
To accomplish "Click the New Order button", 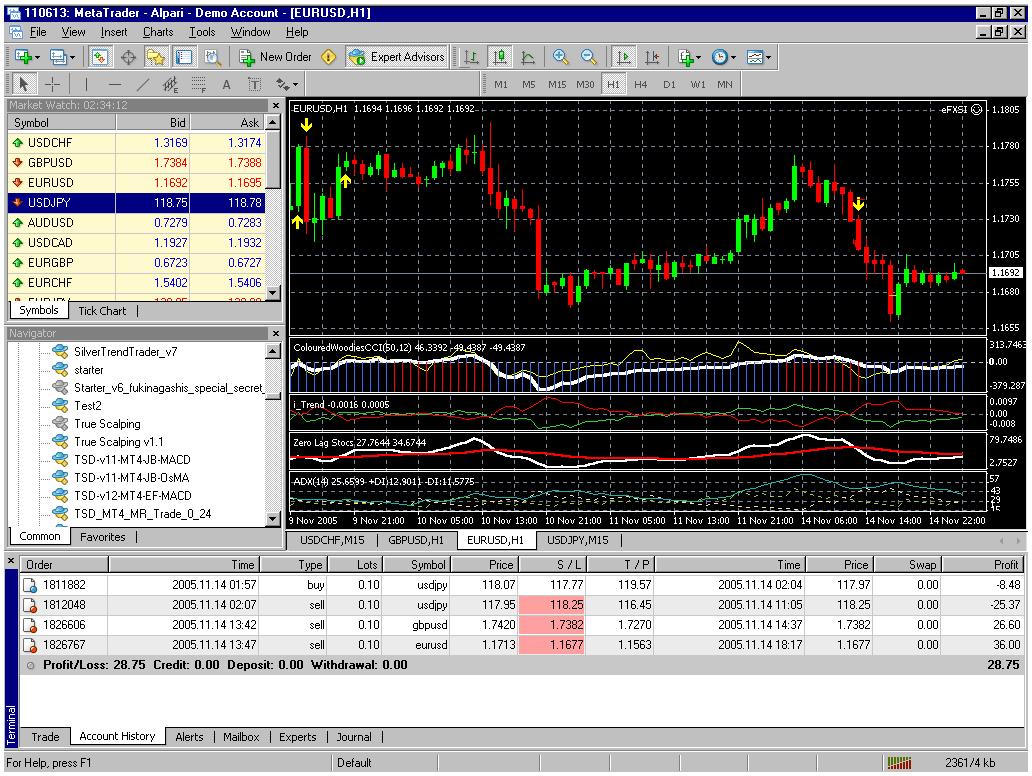I will pyautogui.click(x=275, y=57).
